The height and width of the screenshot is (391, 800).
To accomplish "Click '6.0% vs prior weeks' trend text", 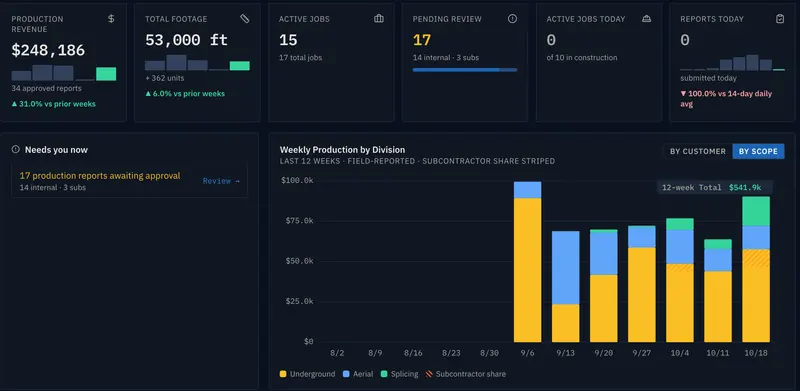I will (x=189, y=93).
